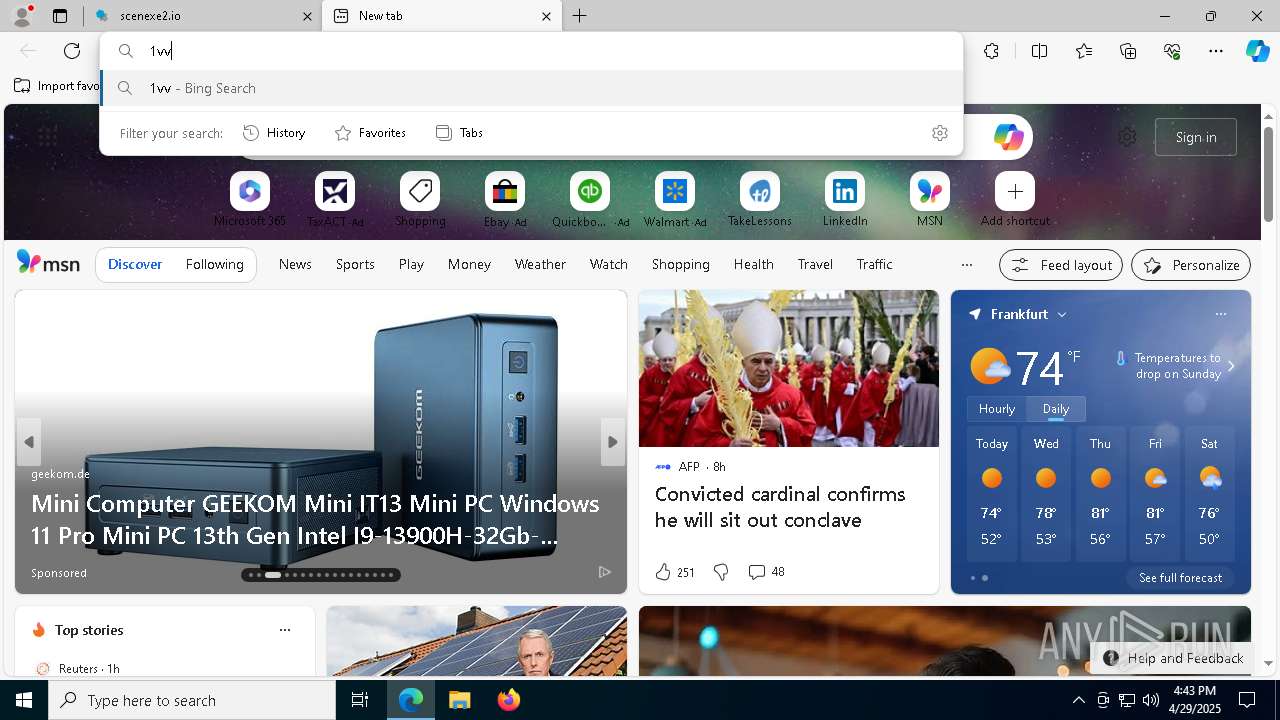Open Favorites star icon in toolbar
The image size is (1280, 720).
[x=1084, y=51]
